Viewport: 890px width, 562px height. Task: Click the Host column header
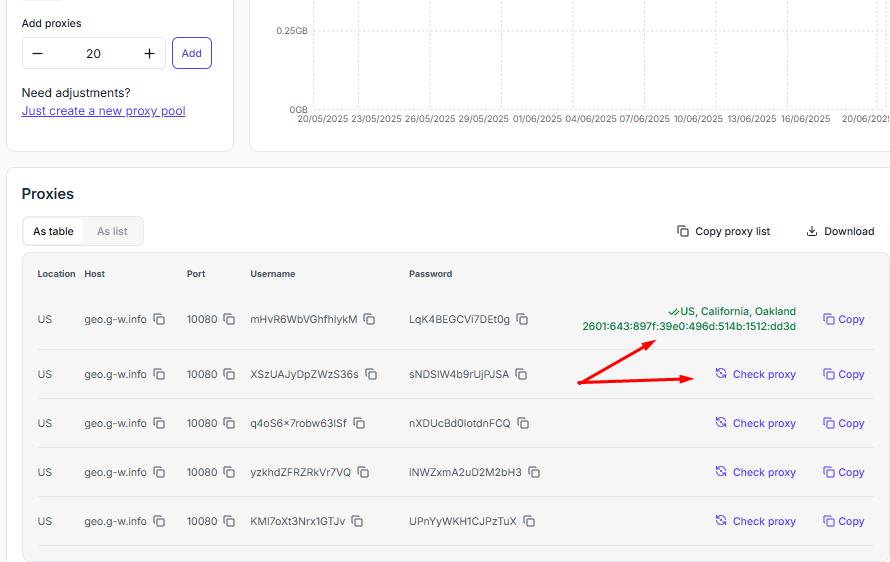click(94, 274)
